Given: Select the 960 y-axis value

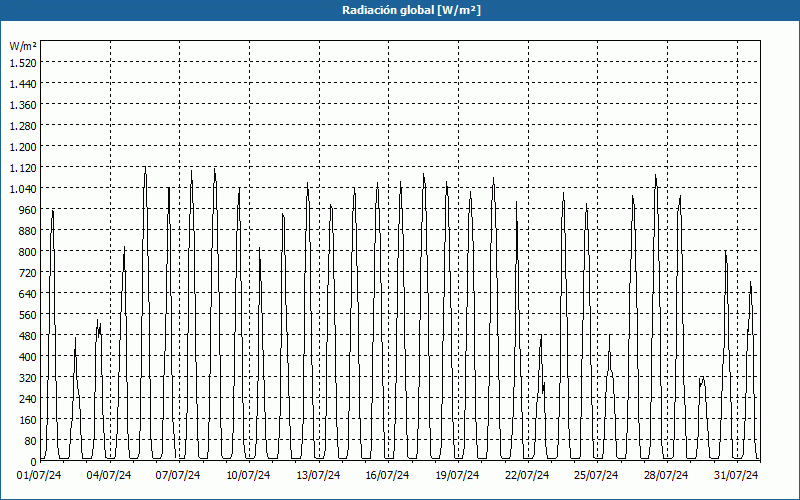Looking at the screenshot, I should 28,210.
